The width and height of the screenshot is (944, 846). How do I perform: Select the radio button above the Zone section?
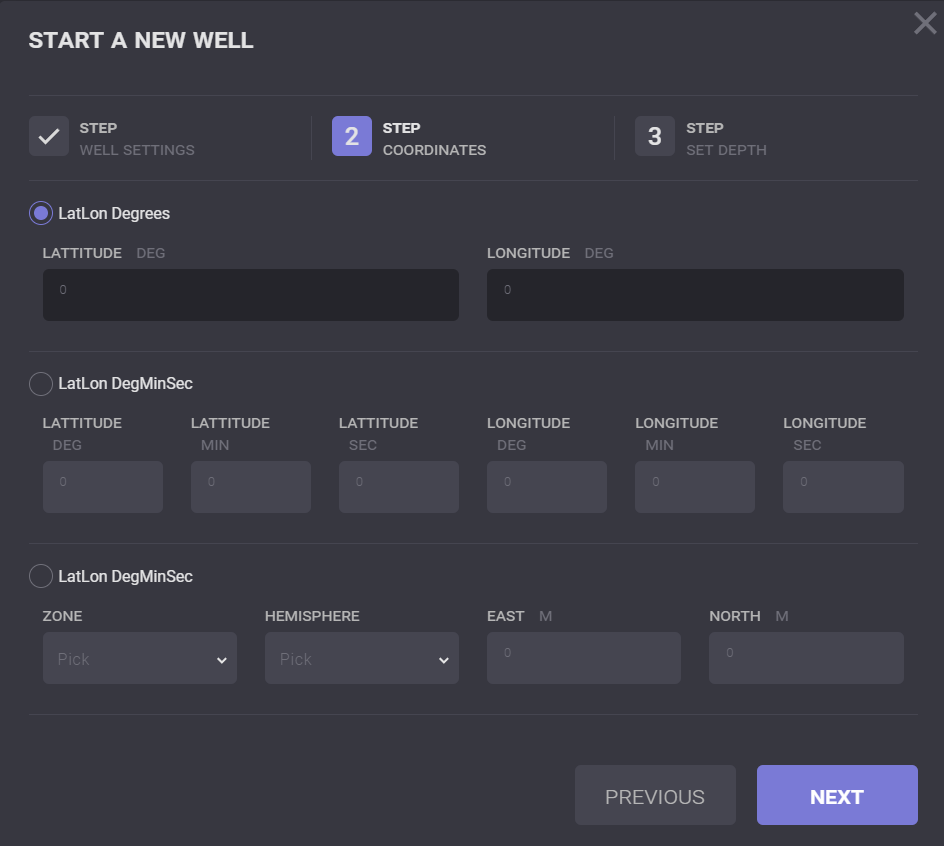[41, 576]
